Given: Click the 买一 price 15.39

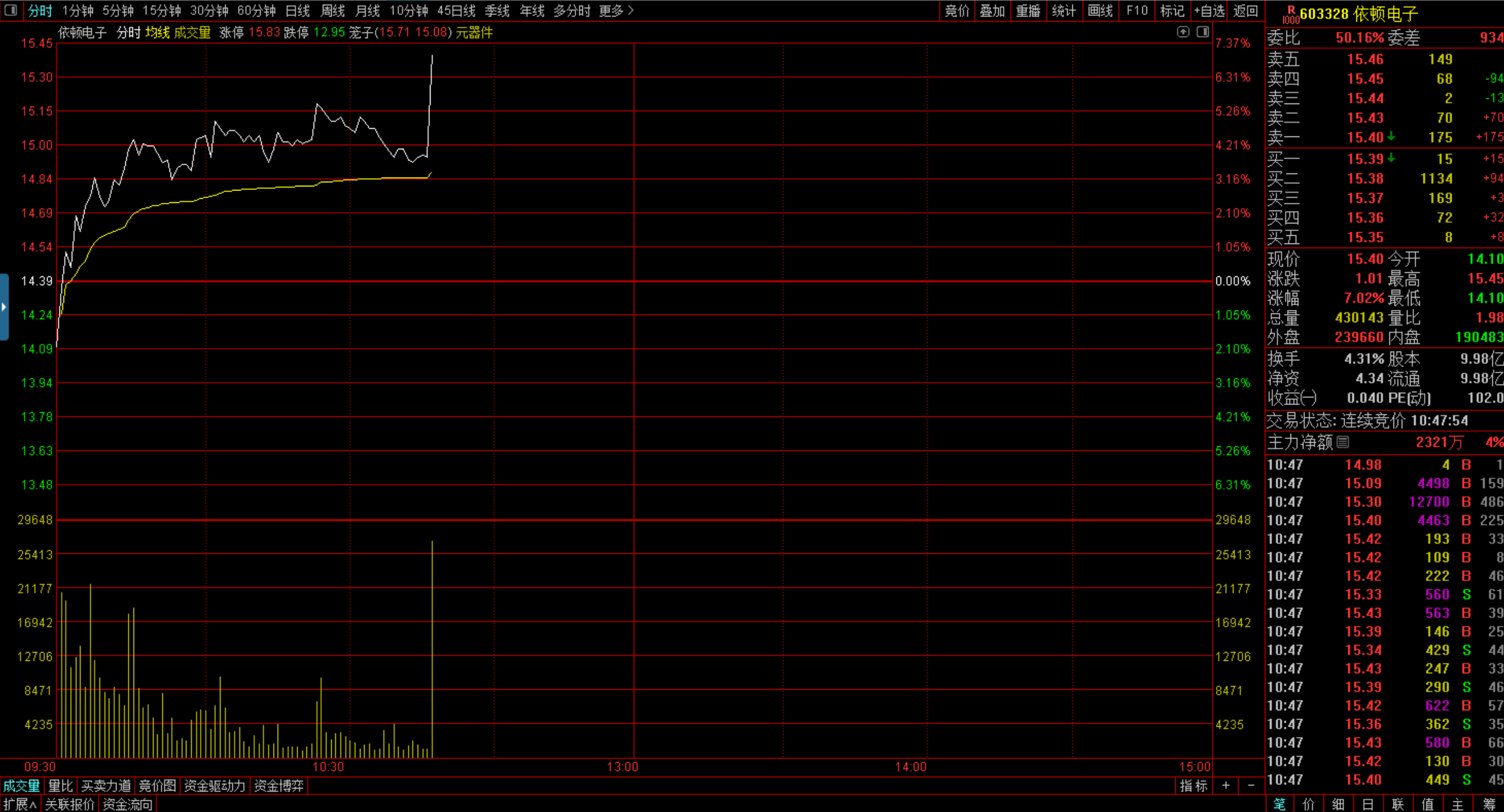Looking at the screenshot, I should 1365,159.
